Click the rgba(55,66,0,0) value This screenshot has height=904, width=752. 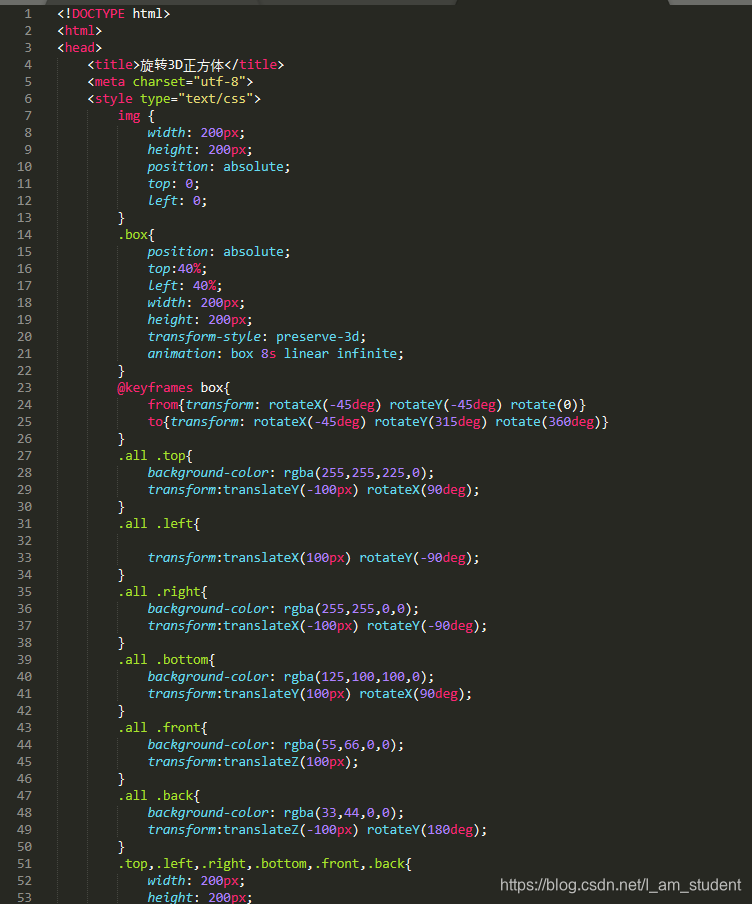coord(340,745)
